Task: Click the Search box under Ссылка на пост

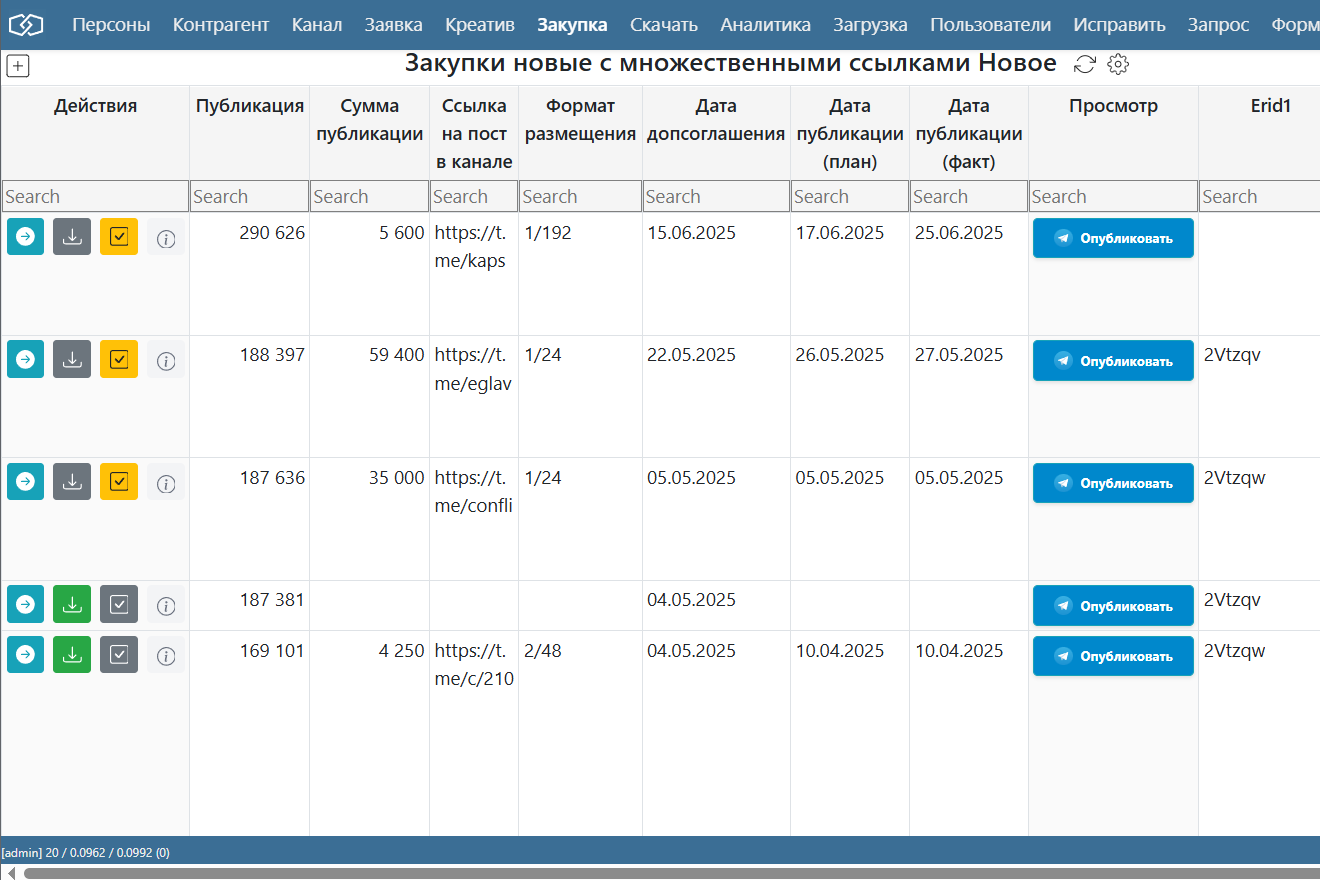Action: [x=474, y=196]
